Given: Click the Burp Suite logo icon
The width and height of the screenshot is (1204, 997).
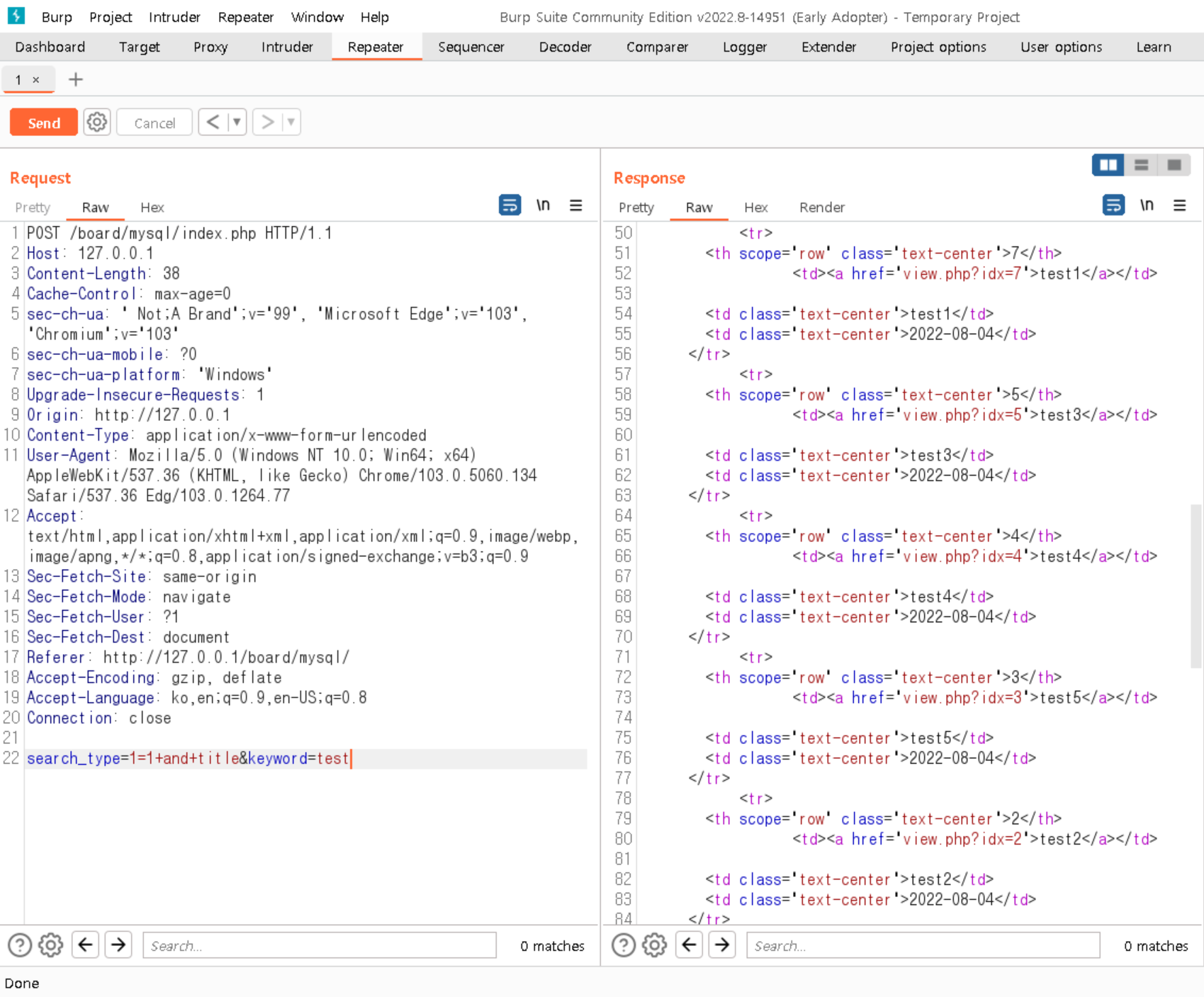Looking at the screenshot, I should coord(16,16).
